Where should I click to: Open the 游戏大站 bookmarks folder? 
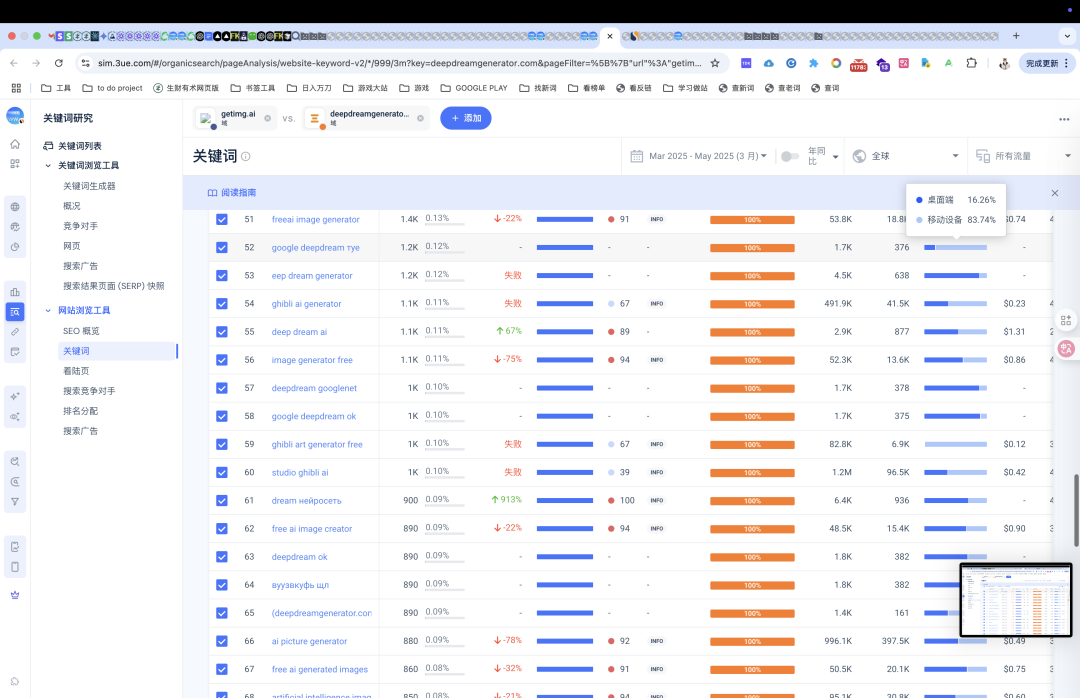365,88
